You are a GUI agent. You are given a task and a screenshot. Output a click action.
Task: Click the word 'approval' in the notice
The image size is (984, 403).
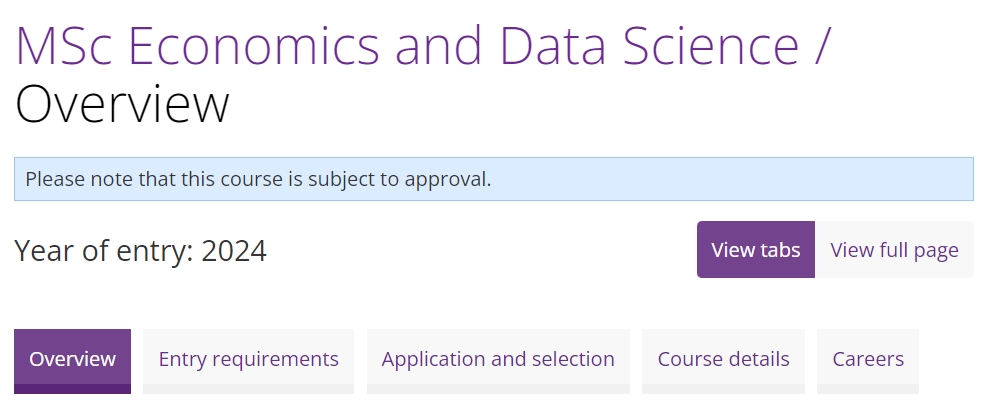click(x=452, y=180)
